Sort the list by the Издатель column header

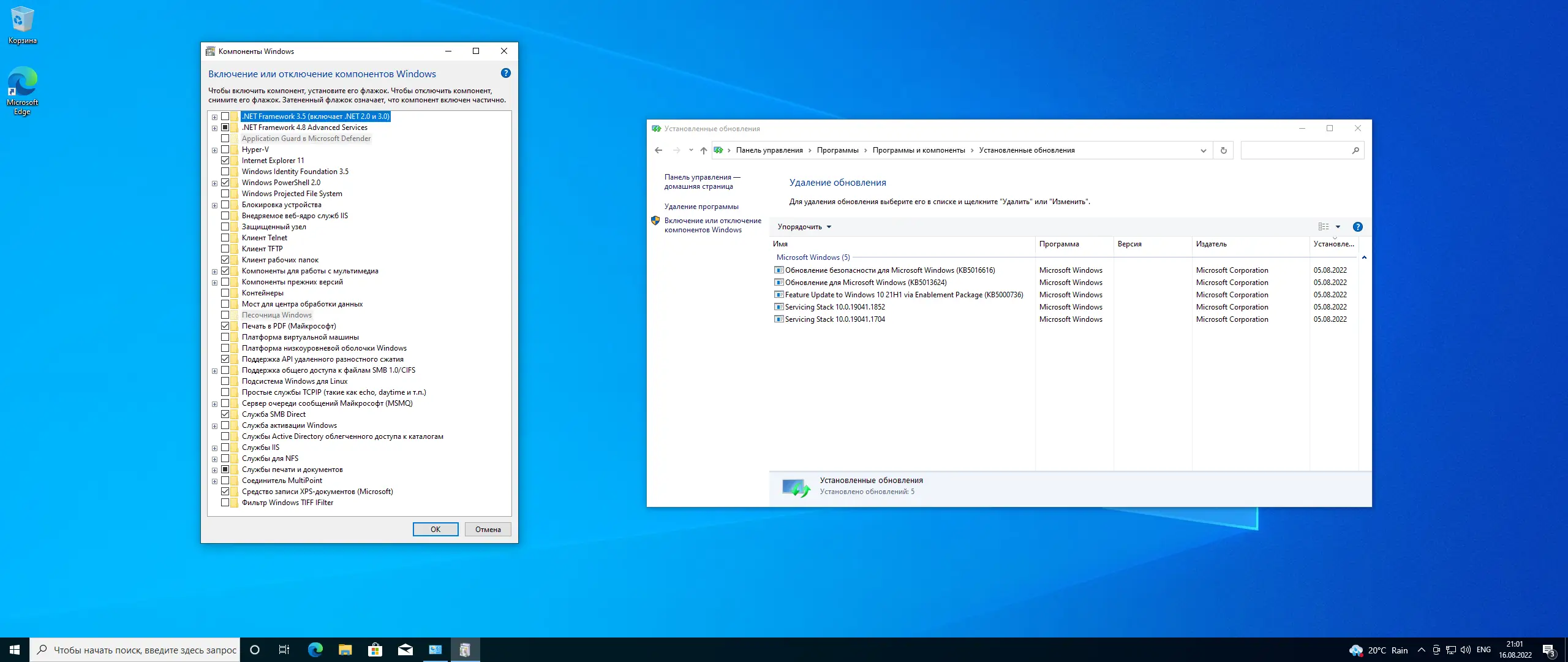(1211, 244)
